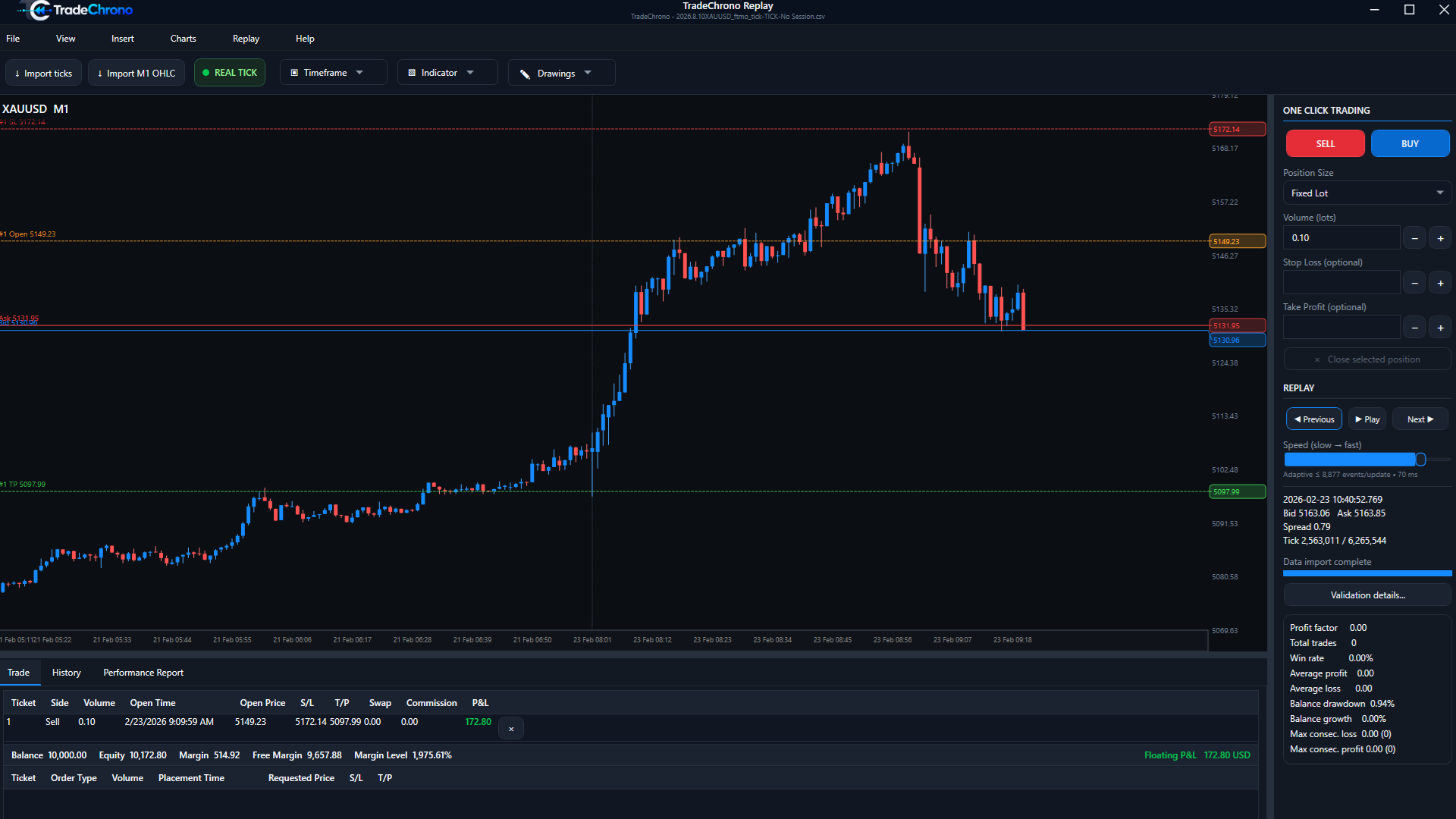1456x819 pixels.
Task: Click the #1 TP 5097.99 line label
Action: click(x=24, y=484)
